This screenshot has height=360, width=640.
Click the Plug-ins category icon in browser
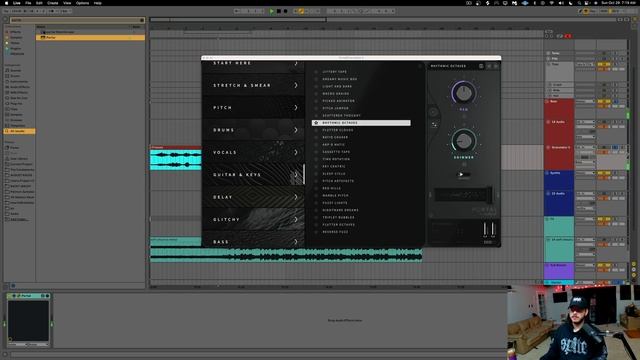7,104
